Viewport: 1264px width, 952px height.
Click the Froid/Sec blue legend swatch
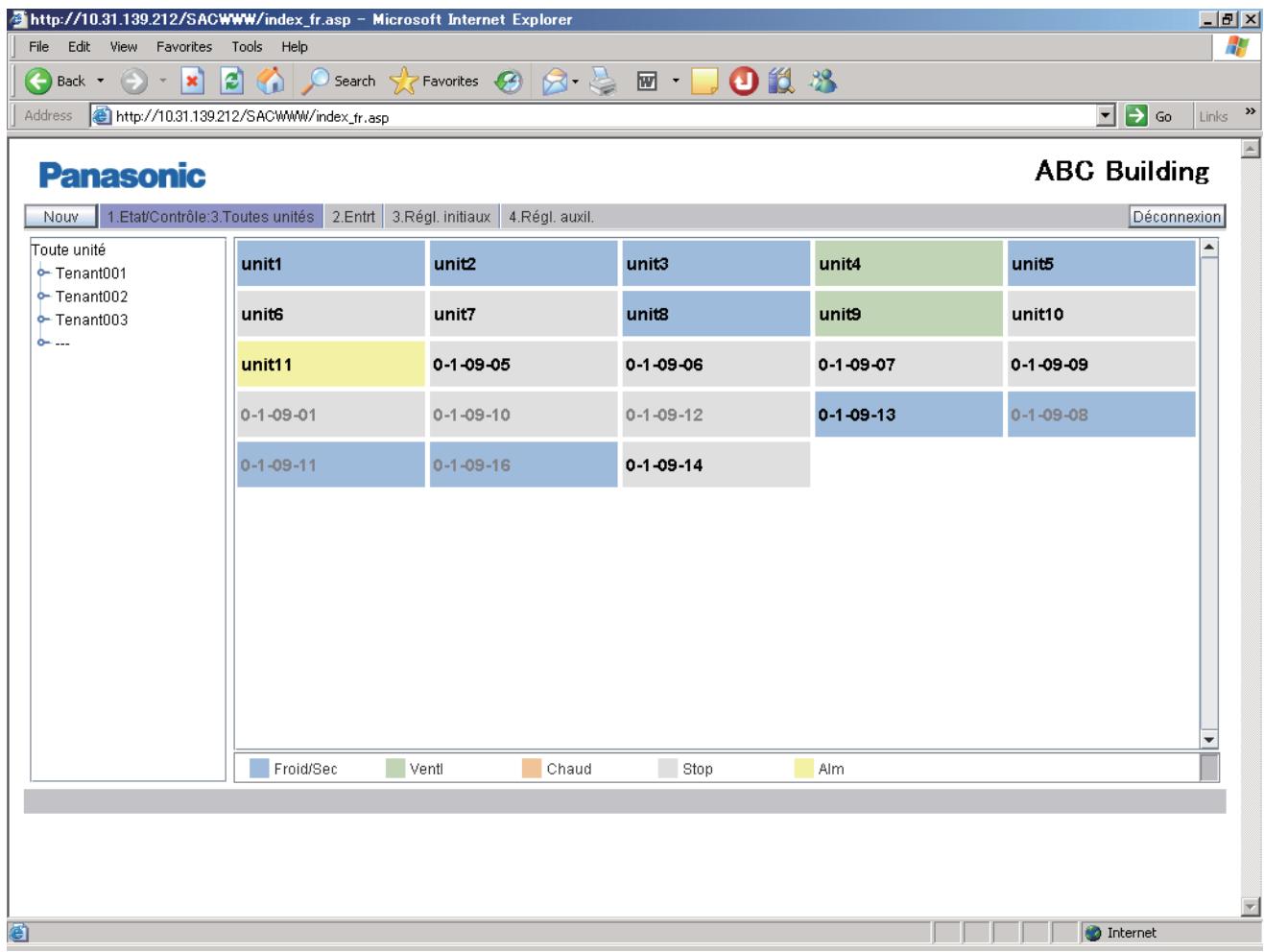258,769
